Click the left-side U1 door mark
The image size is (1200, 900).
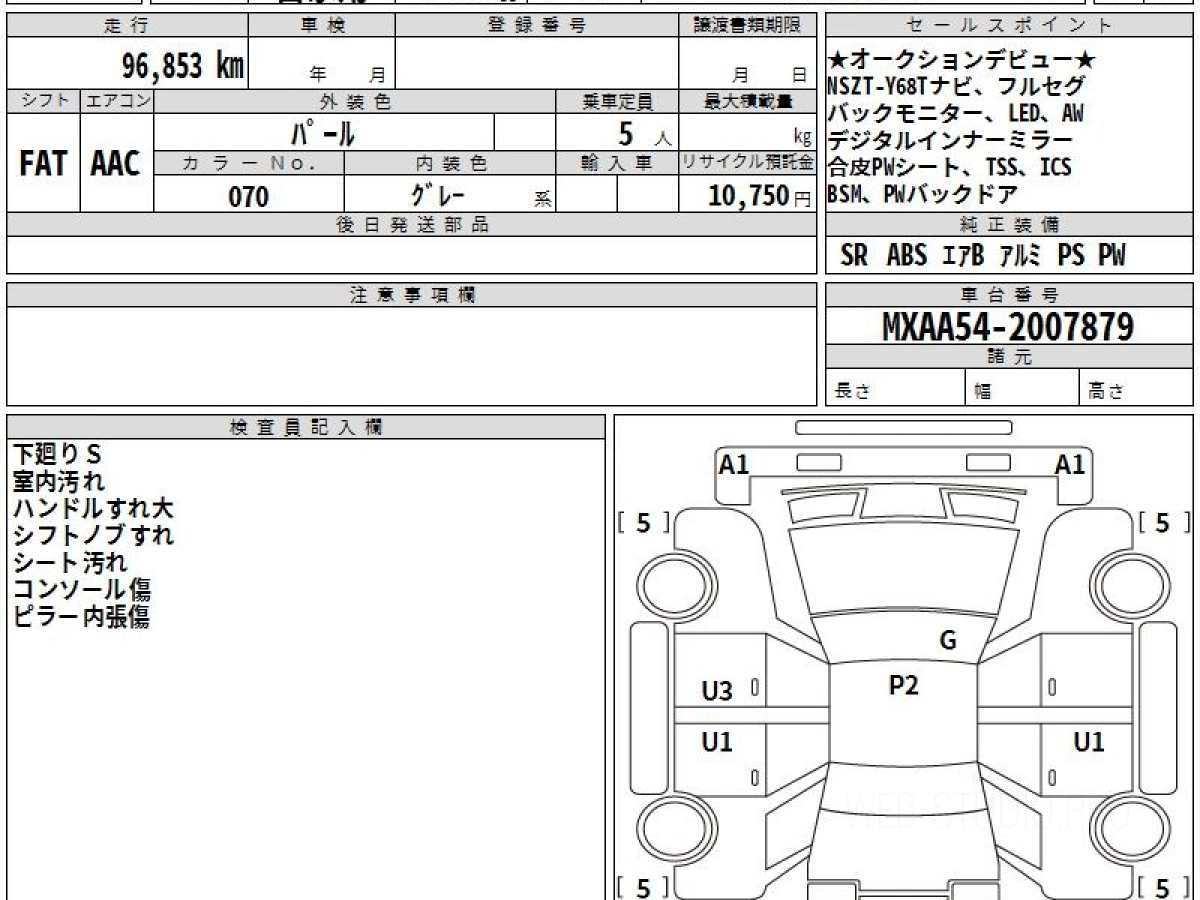717,743
